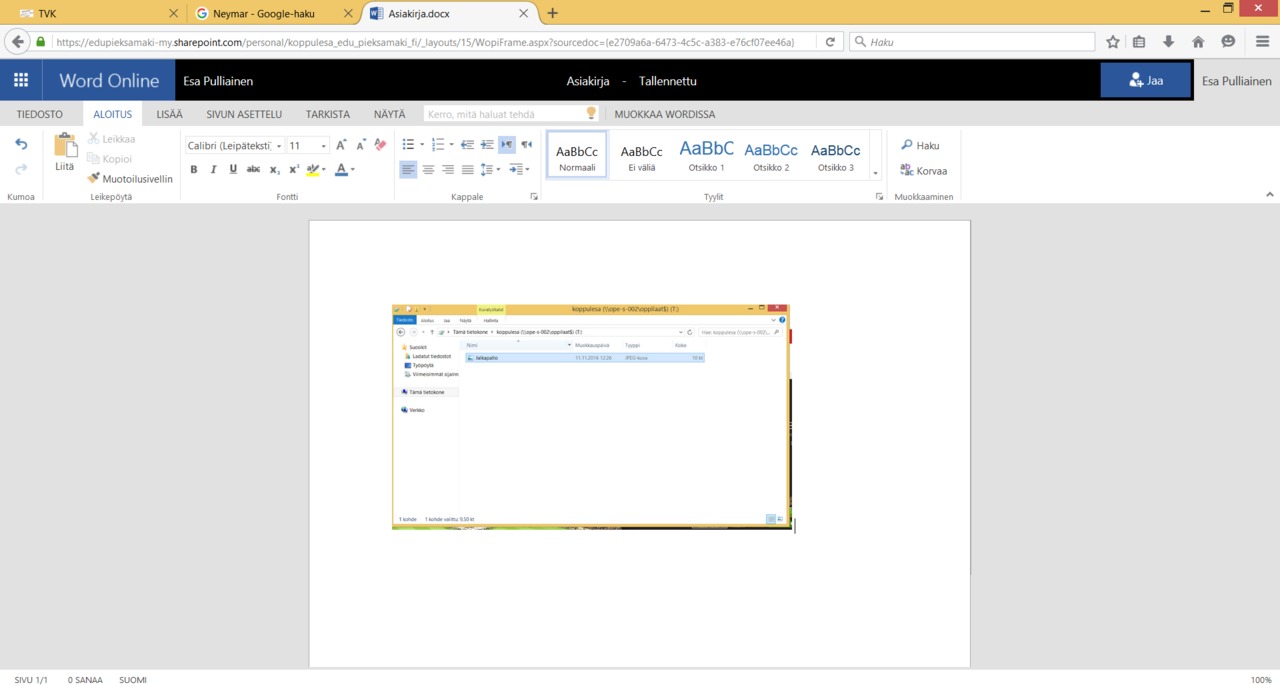Select the Muotoilusivellin format painter
This screenshot has width=1280, height=685.
click(130, 179)
